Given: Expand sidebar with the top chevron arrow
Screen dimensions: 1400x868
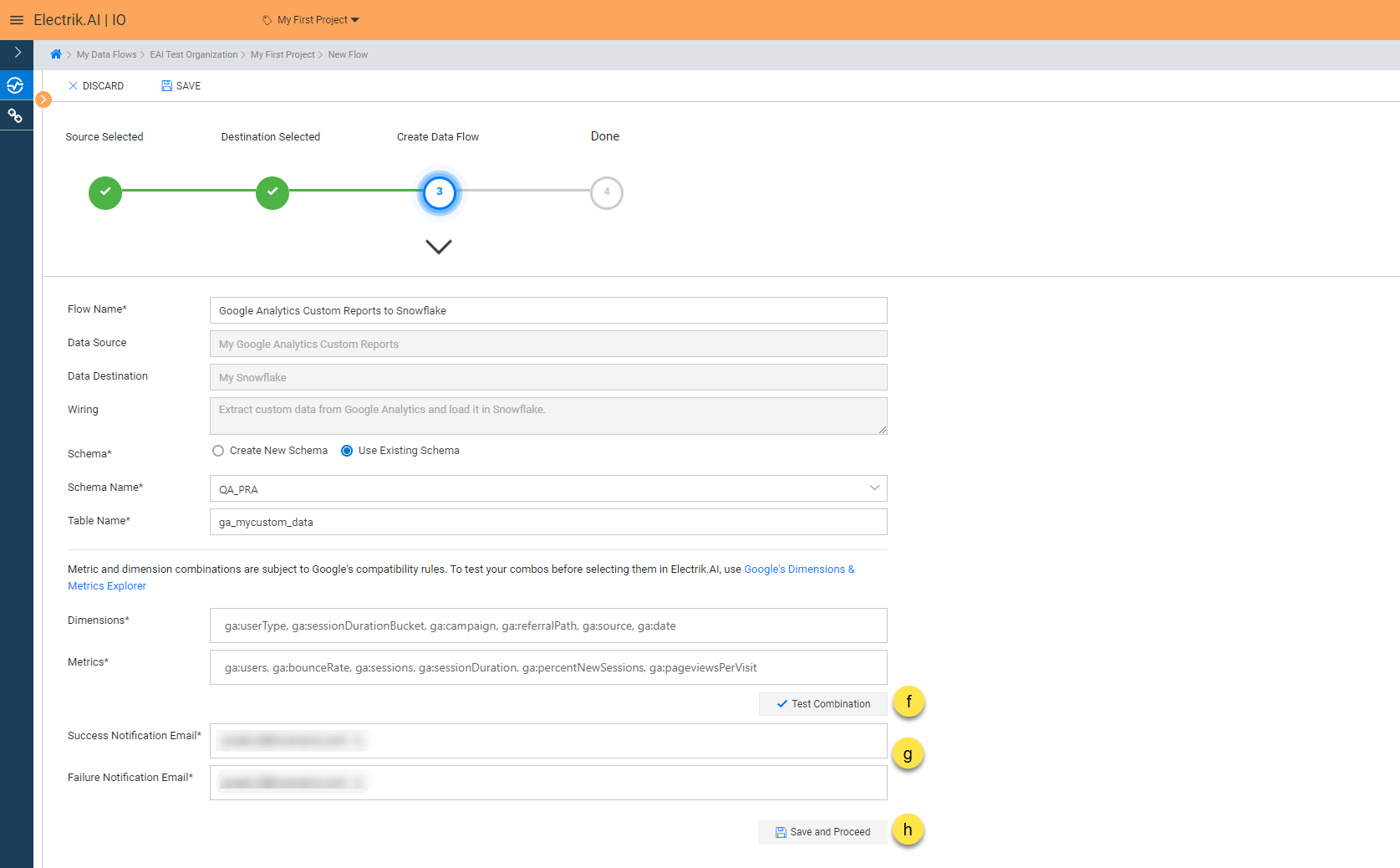Looking at the screenshot, I should coord(18,53).
